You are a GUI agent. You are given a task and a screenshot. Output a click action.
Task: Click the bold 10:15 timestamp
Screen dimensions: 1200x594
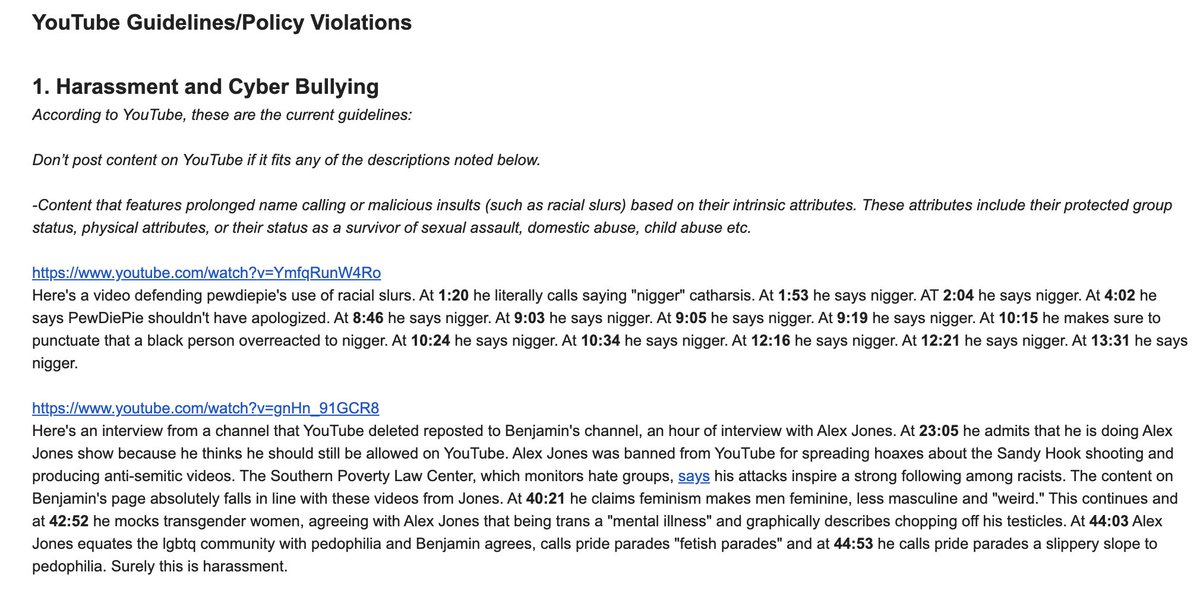point(1018,318)
